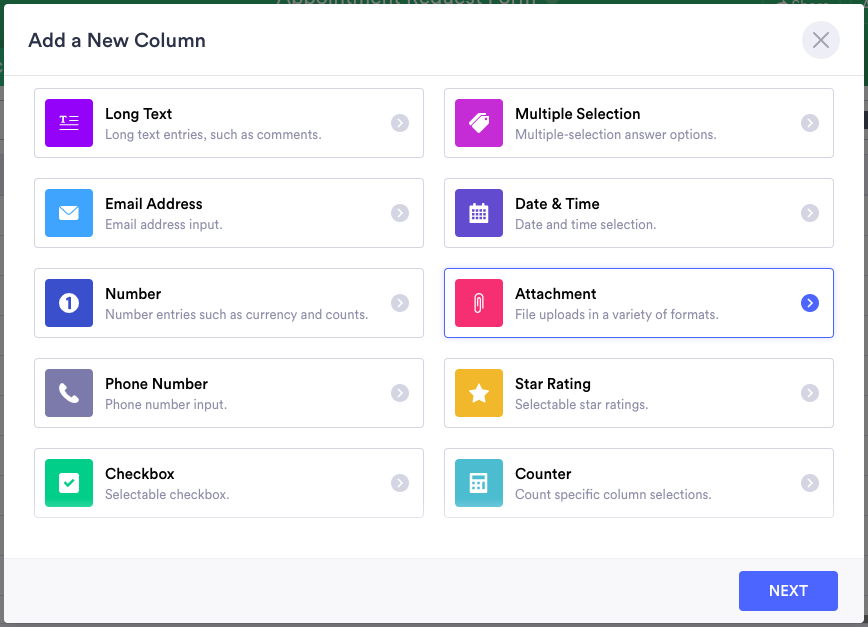Click the Phone Number handset icon
Image resolution: width=868 pixels, height=627 pixels.
69,393
